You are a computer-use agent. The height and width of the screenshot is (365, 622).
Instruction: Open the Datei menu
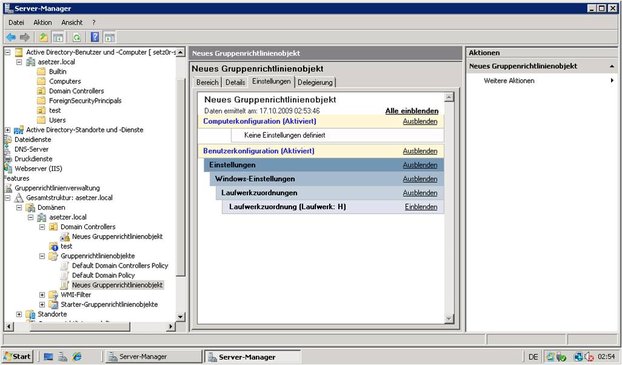pyautogui.click(x=16, y=23)
